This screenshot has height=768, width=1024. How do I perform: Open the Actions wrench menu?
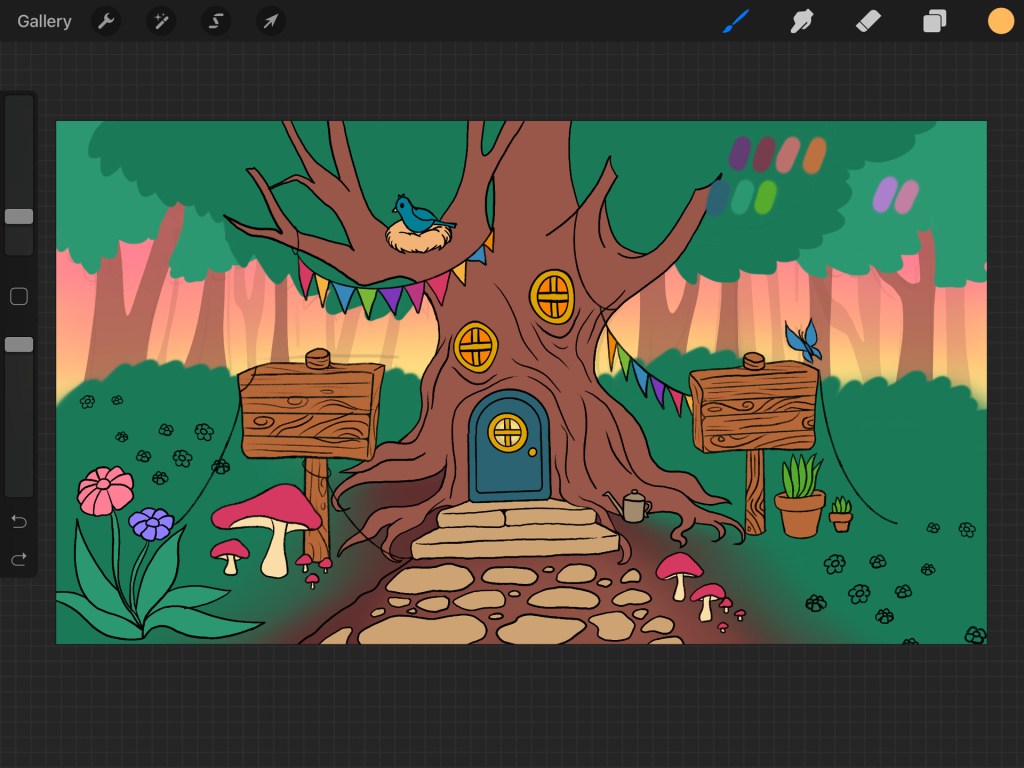tap(106, 21)
